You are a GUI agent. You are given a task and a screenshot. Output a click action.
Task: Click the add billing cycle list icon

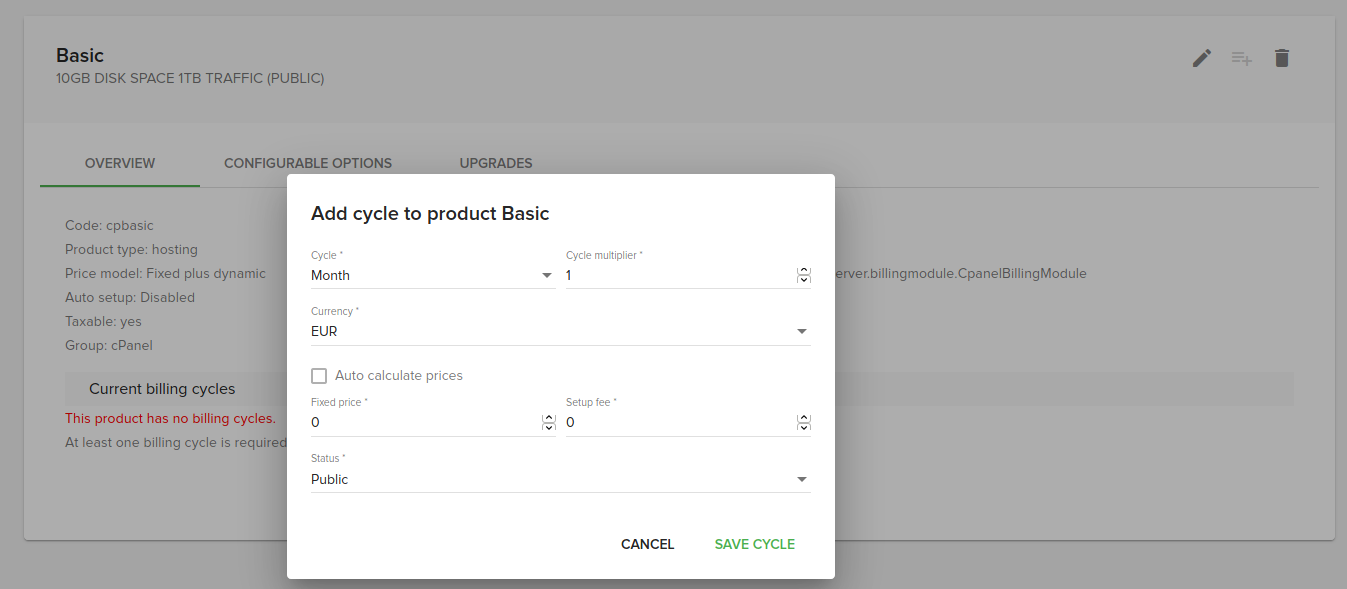pyautogui.click(x=1241, y=58)
